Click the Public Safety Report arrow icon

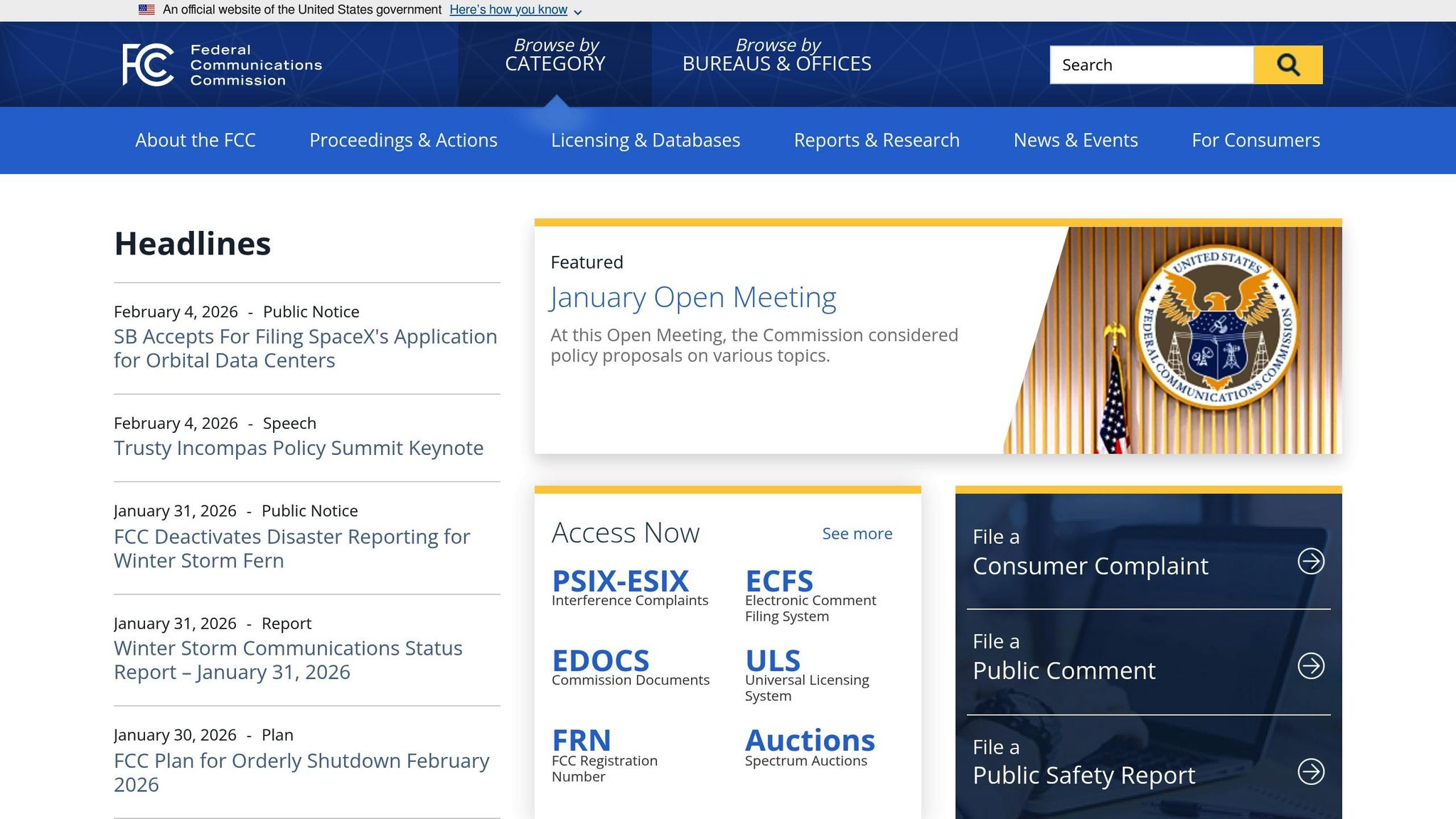point(1312,771)
